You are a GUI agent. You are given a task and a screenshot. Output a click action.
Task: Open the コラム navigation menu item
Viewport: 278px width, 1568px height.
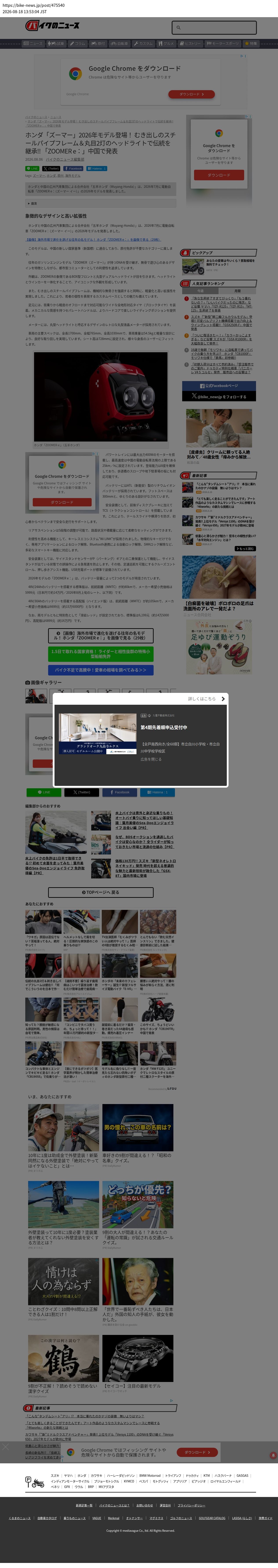point(77,43)
